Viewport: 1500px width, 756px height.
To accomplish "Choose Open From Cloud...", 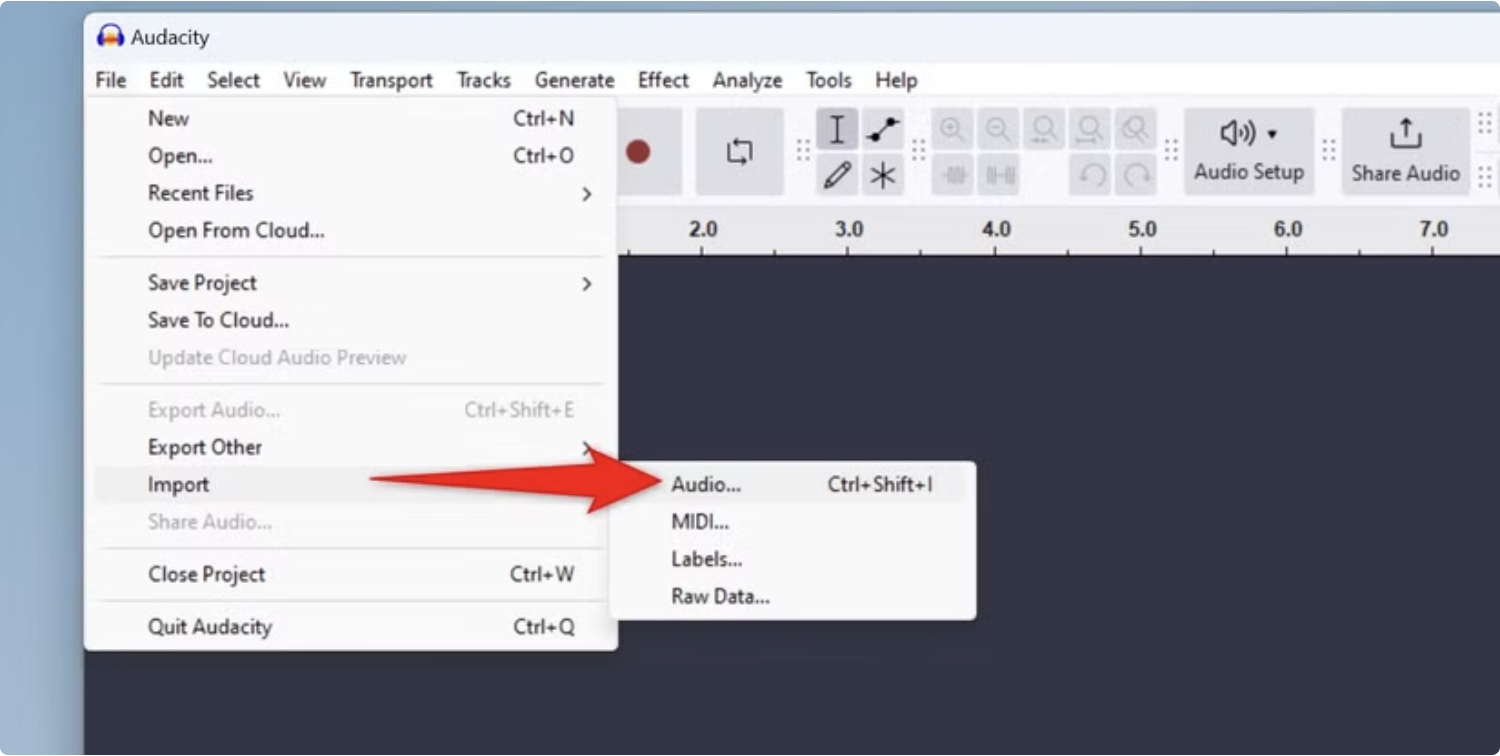I will coord(350,231).
